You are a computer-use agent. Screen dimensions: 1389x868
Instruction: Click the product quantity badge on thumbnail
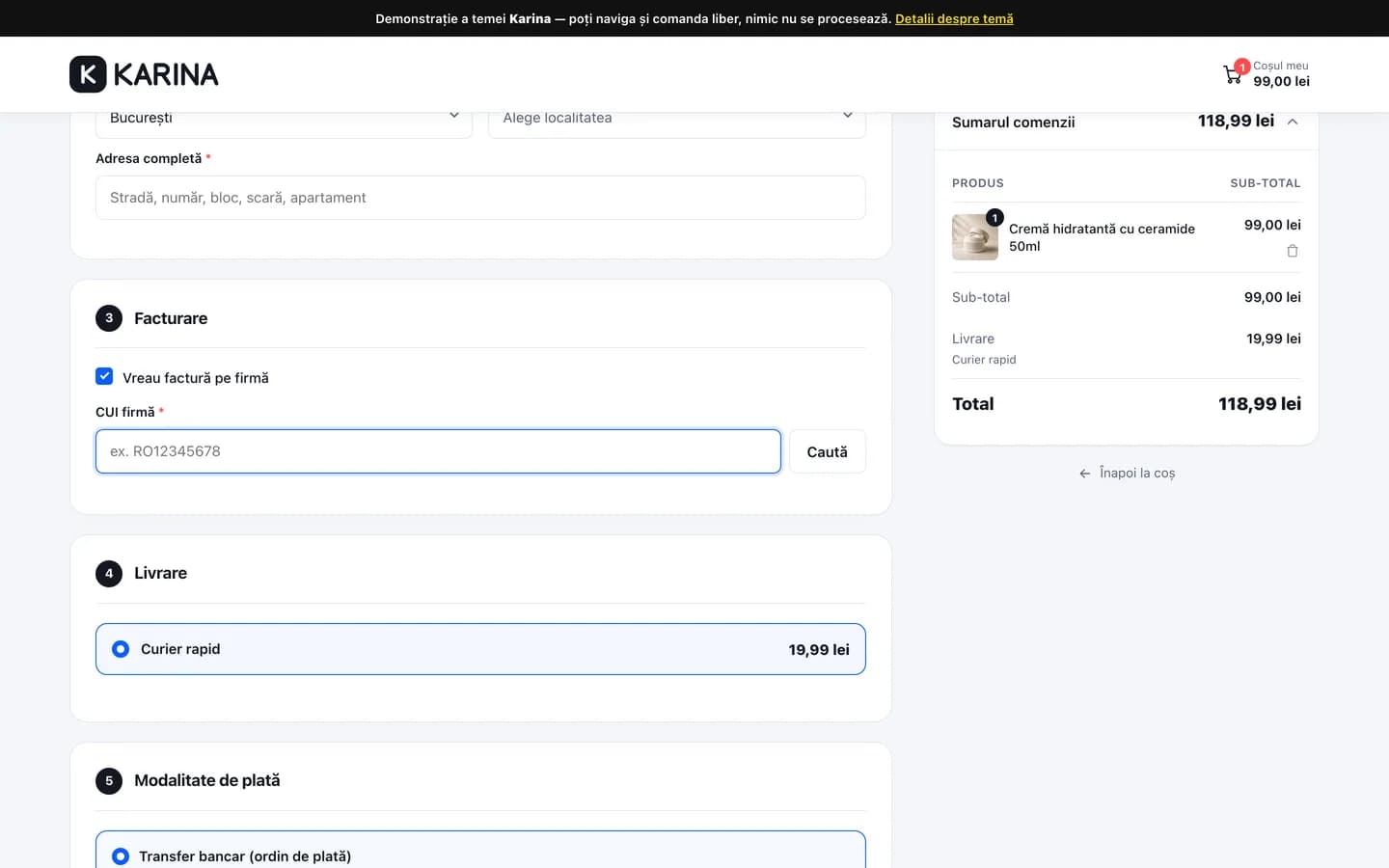point(994,218)
